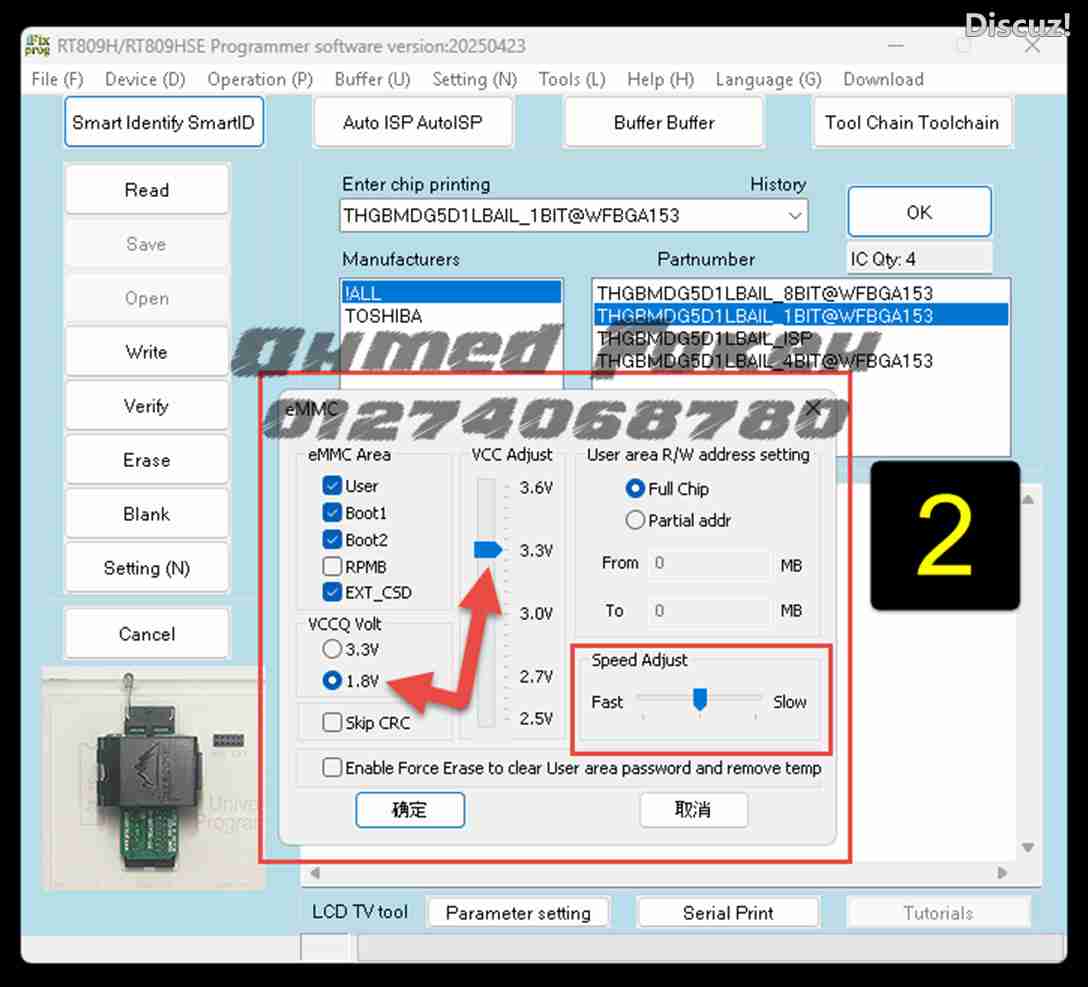Toggle the Skip CRC checkbox
Viewport: 1088px width, 987px height.
pyautogui.click(x=332, y=723)
